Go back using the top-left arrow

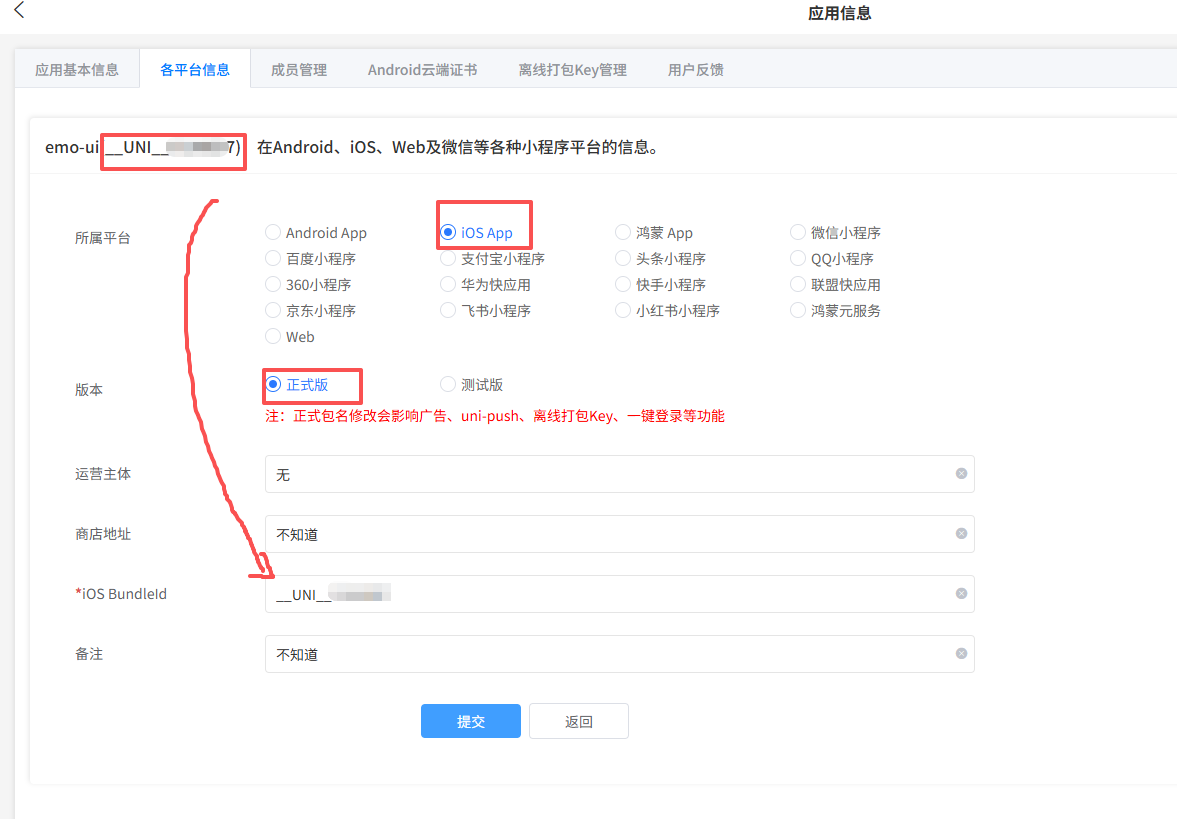(20, 10)
